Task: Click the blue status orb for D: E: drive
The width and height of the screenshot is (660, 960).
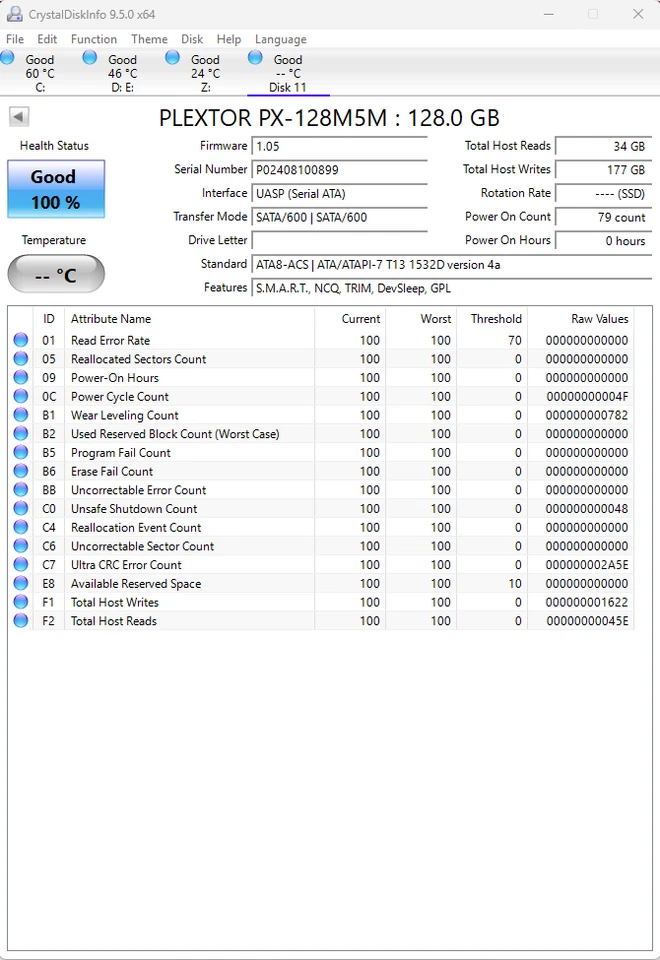Action: (x=90, y=58)
